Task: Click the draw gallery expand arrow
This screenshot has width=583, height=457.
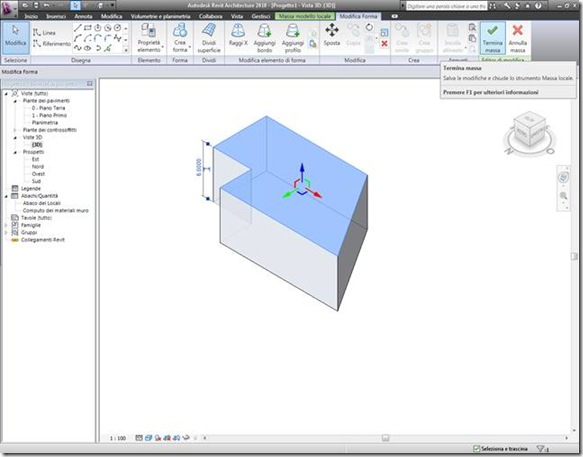Action: [x=126, y=50]
